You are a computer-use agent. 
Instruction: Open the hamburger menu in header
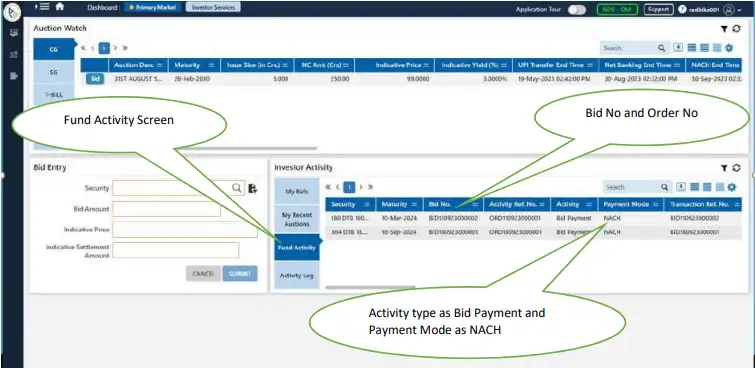tap(44, 7)
